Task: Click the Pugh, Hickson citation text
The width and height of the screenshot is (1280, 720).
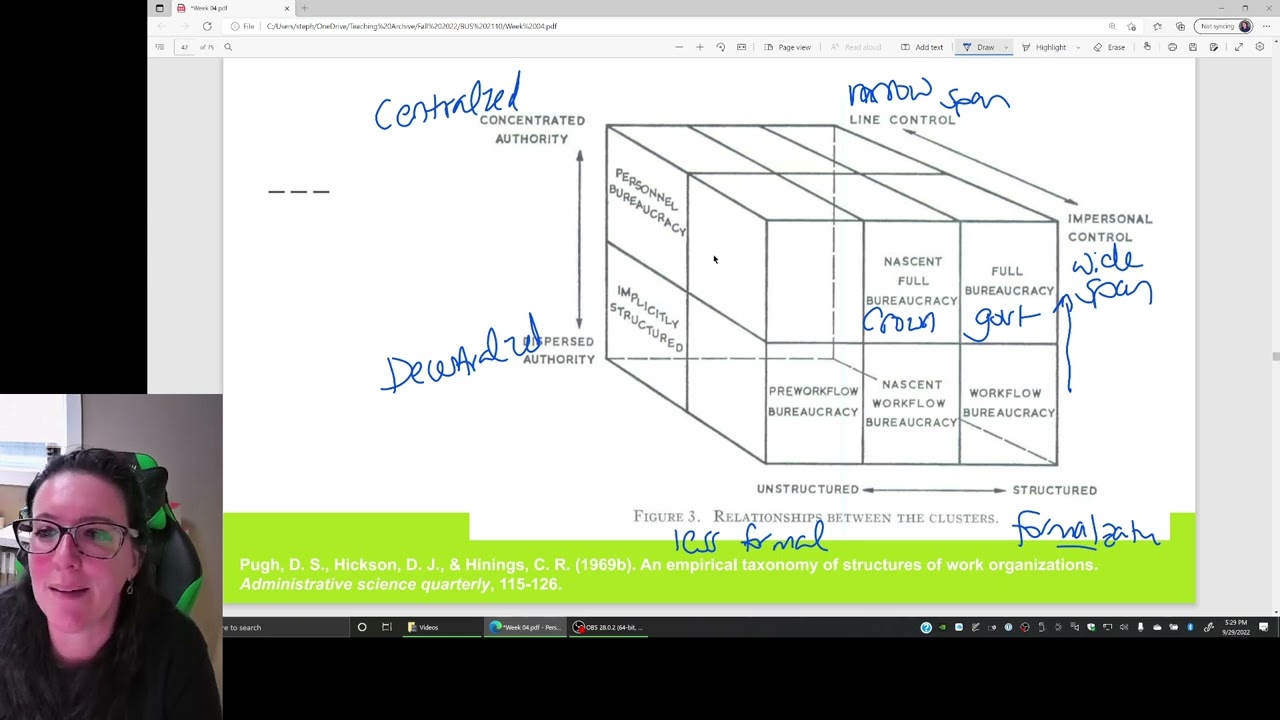Action: click(668, 574)
